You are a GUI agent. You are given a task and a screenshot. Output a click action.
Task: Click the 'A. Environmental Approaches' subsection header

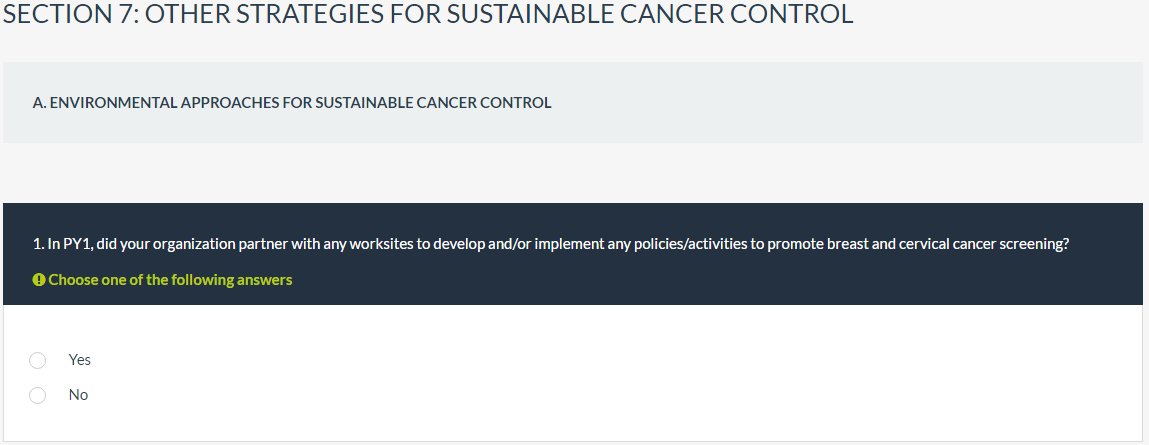[x=292, y=103]
